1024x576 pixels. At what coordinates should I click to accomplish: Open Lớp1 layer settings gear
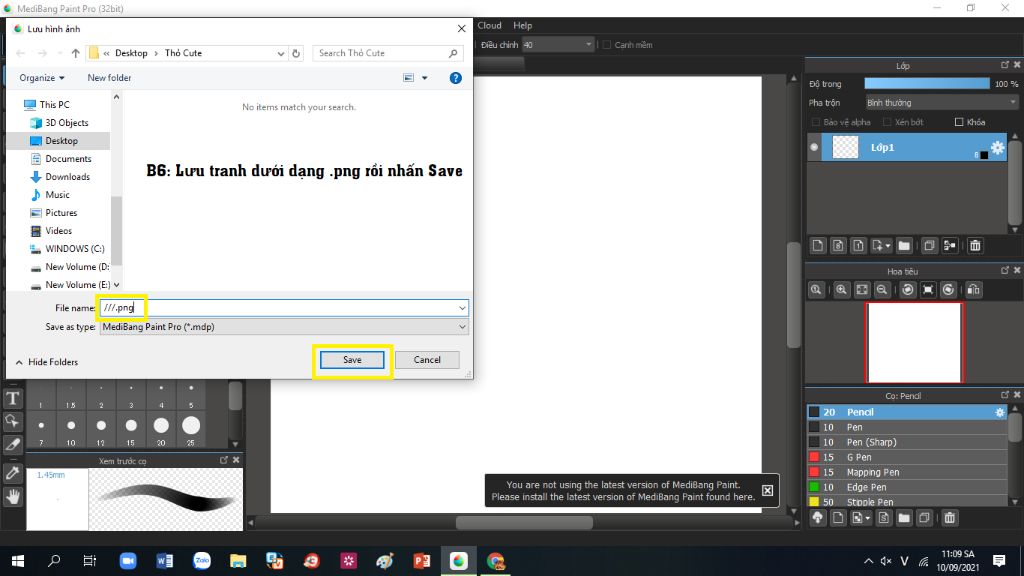click(998, 148)
